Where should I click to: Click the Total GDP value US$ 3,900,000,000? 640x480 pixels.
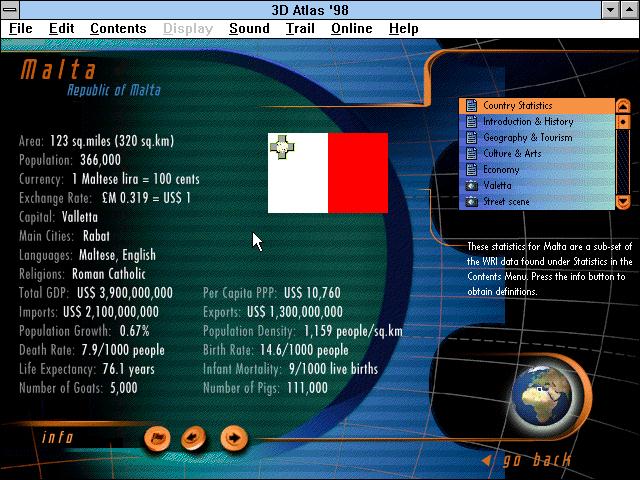(125, 293)
